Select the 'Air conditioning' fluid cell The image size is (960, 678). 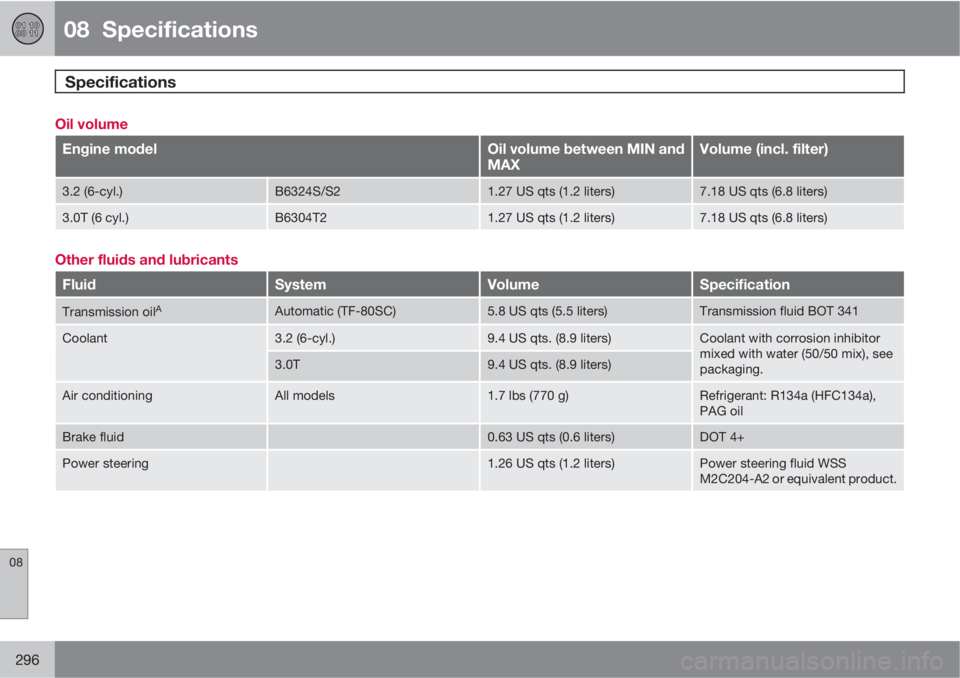click(x=161, y=402)
